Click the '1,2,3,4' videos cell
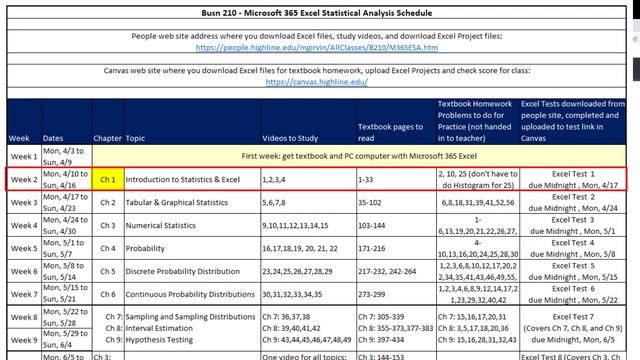This screenshot has height=360, width=640. tap(308, 179)
